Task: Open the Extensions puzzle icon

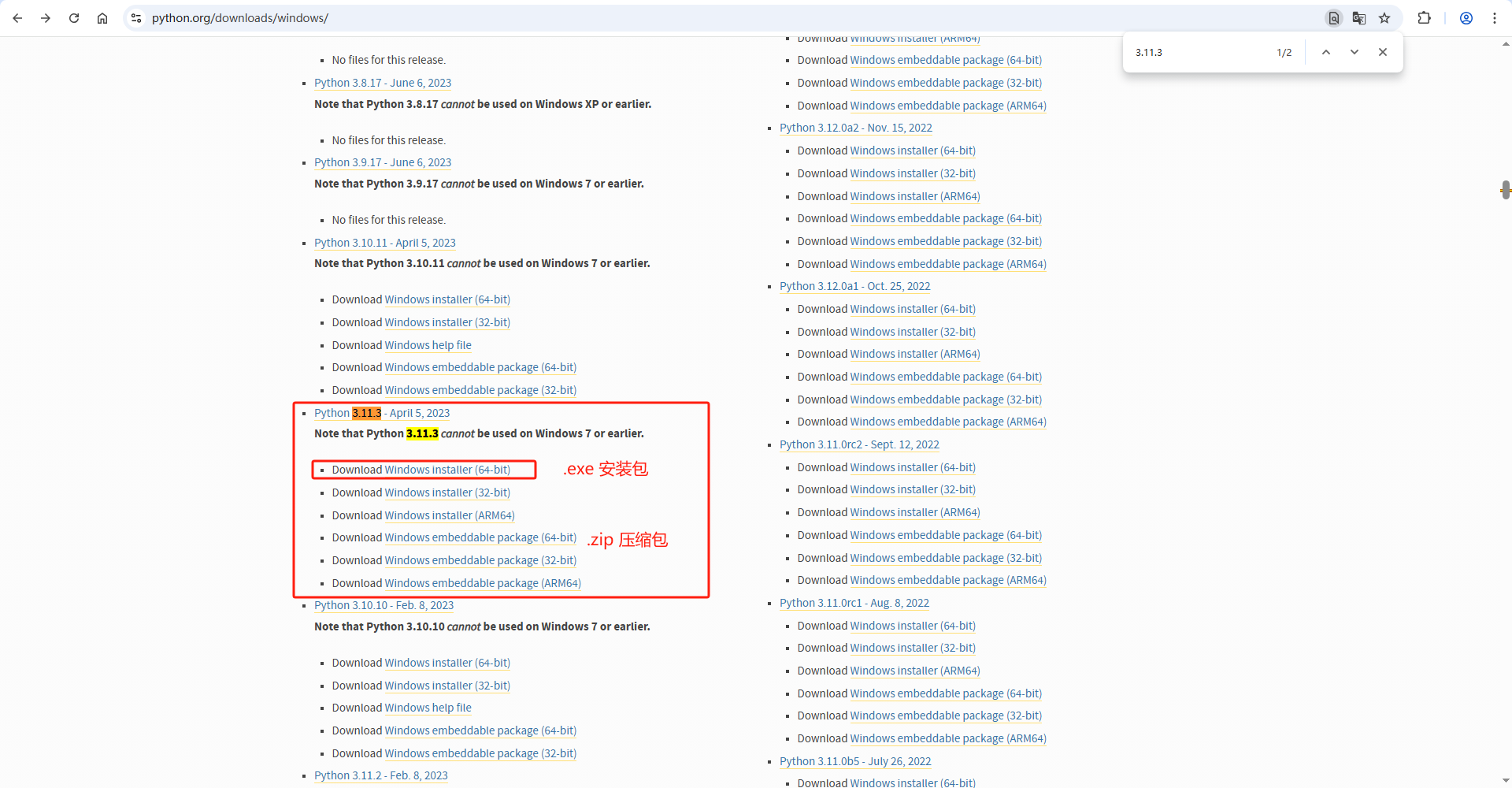Action: pyautogui.click(x=1424, y=18)
